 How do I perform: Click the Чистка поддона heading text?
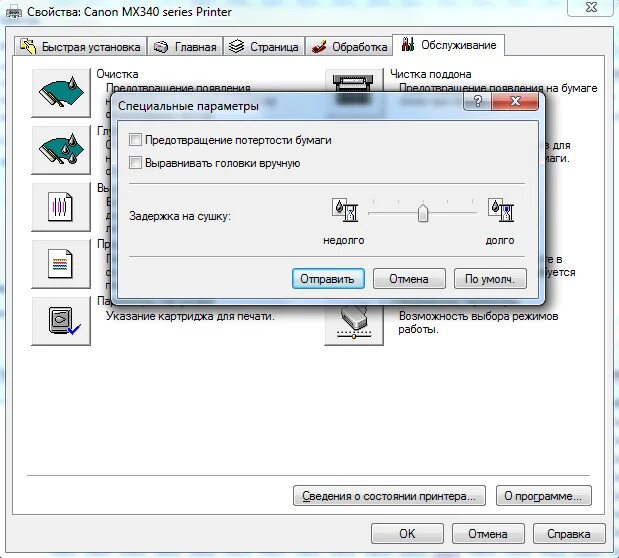point(431,74)
